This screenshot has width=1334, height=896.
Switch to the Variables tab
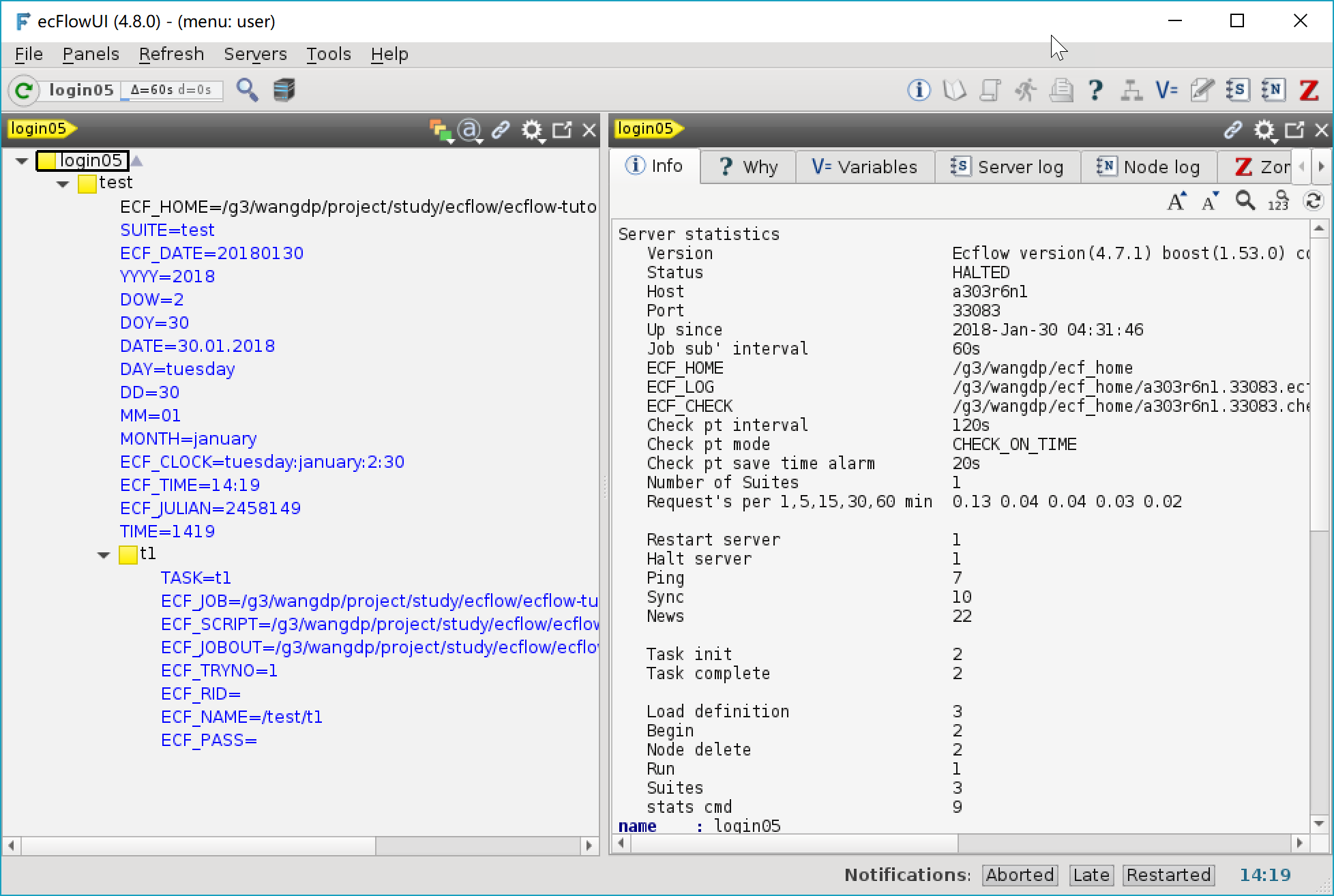tap(864, 167)
